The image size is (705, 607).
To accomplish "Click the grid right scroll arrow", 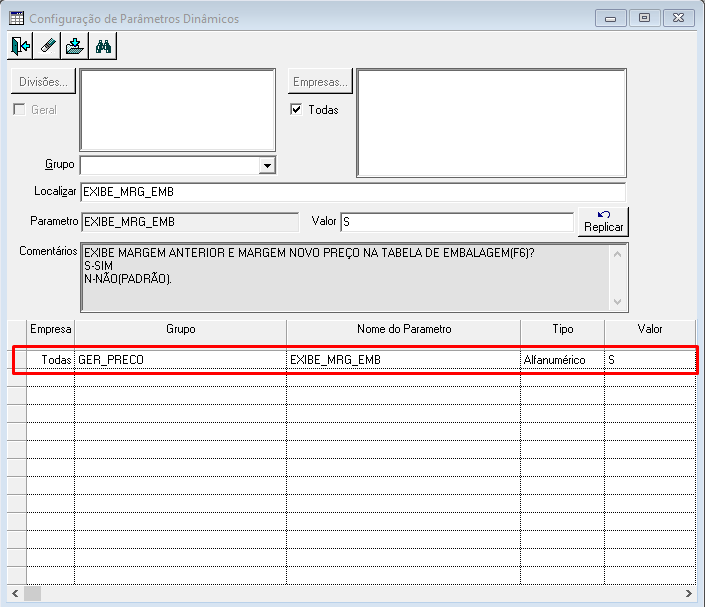I will 688,594.
